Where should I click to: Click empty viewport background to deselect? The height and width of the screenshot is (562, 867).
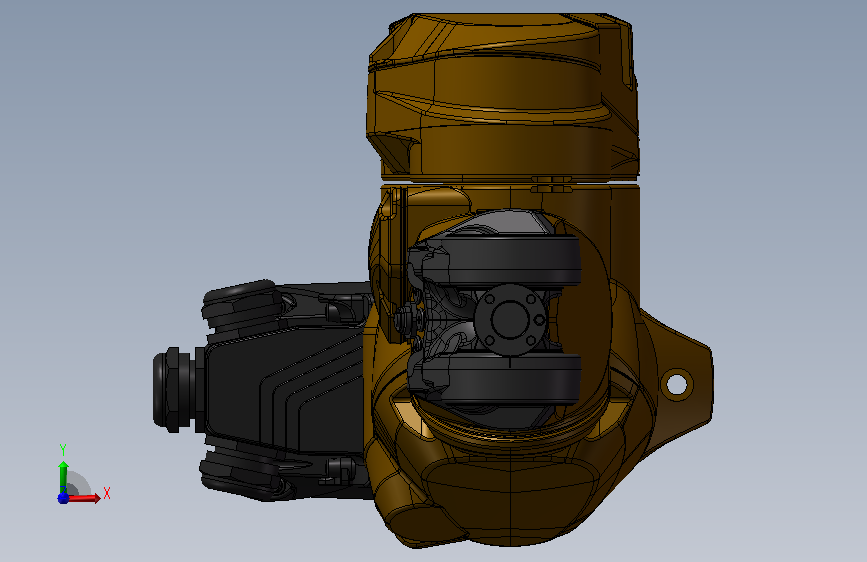166,138
